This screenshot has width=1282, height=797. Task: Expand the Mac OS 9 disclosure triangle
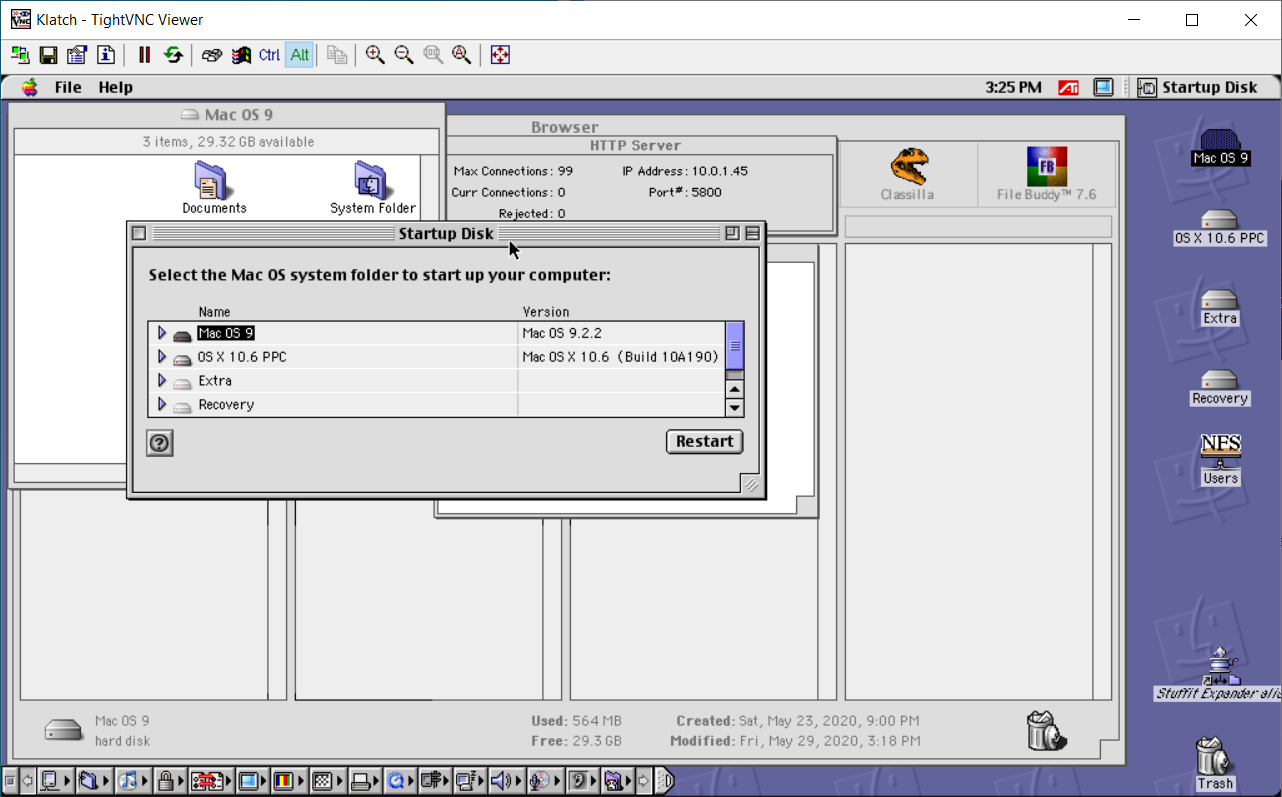[x=161, y=333]
